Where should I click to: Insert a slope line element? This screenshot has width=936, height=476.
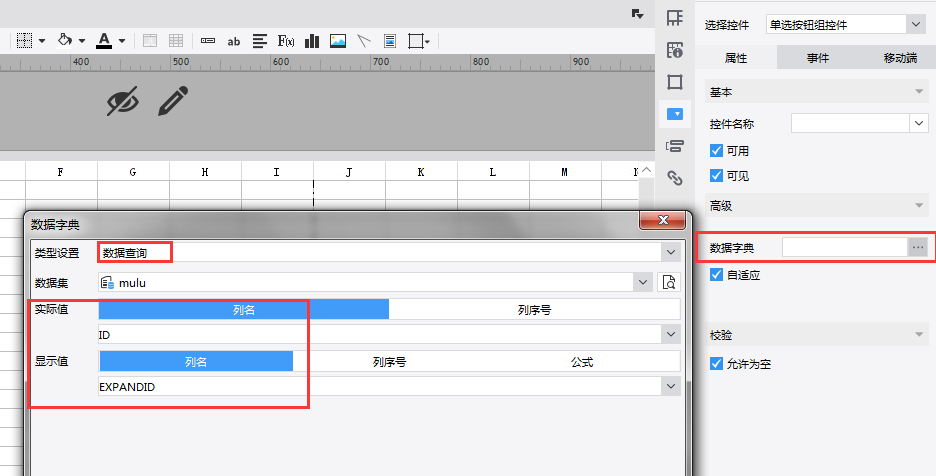[x=364, y=41]
